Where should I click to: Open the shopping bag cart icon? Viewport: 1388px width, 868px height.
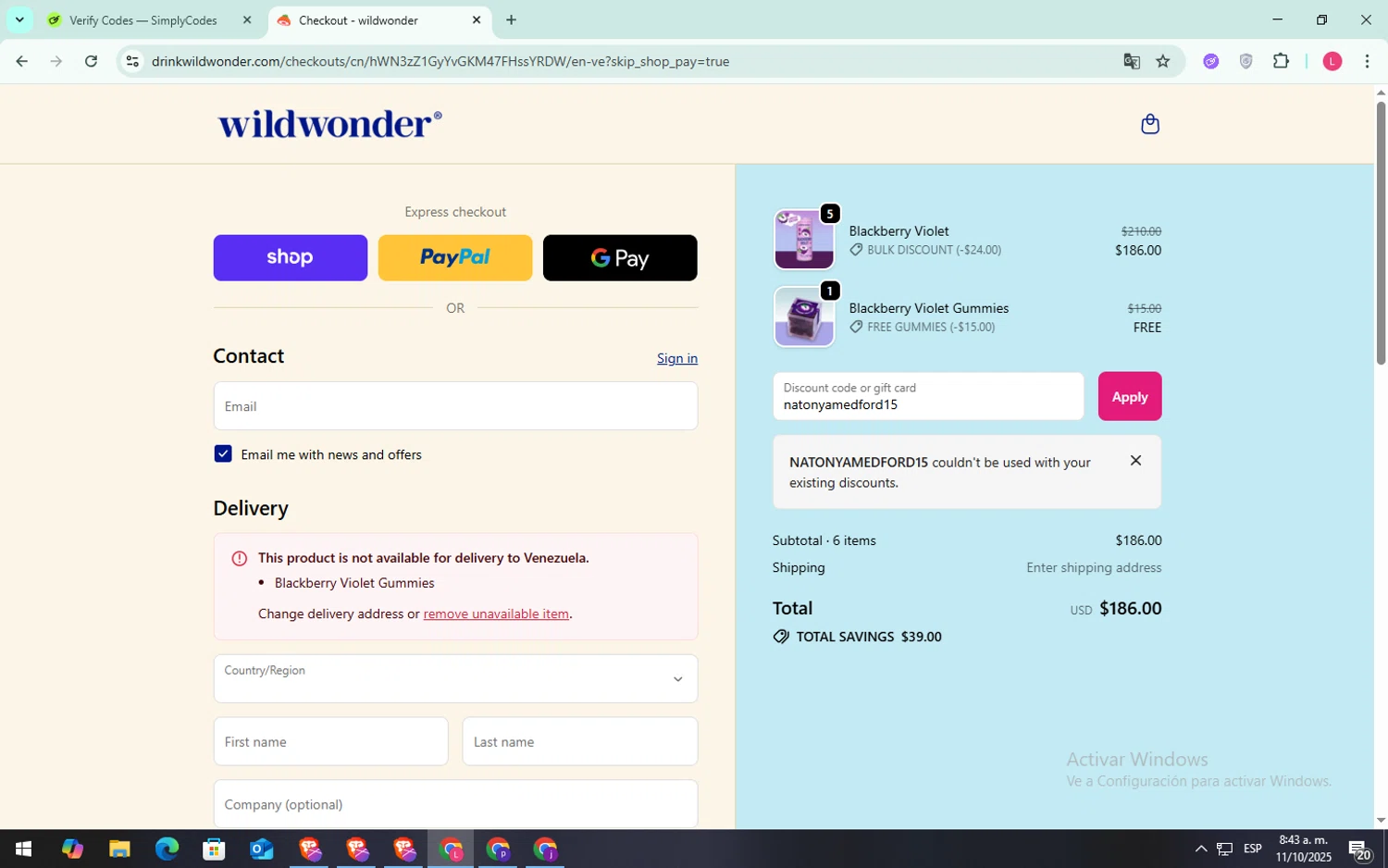(1150, 124)
